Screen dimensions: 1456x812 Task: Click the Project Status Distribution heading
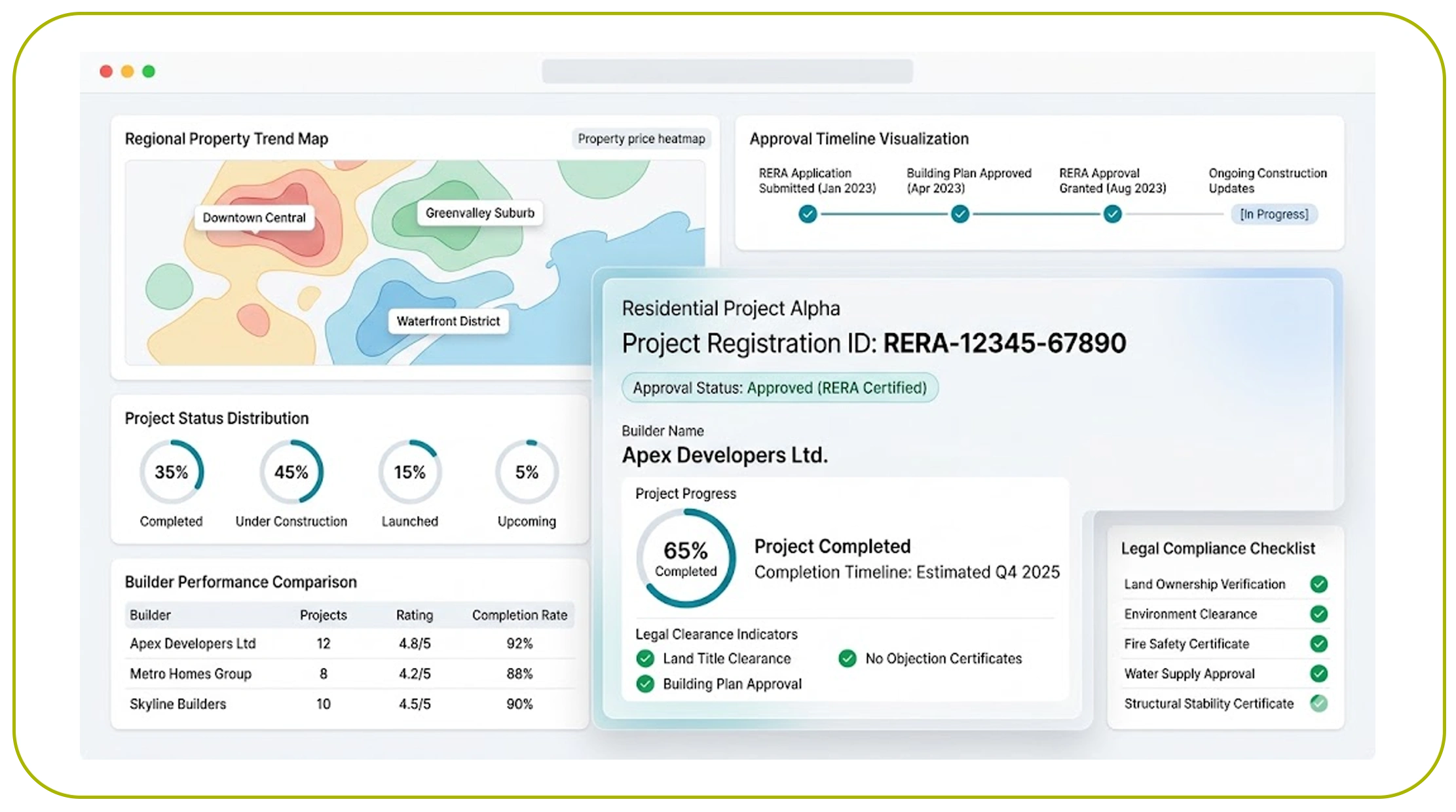[x=217, y=418]
